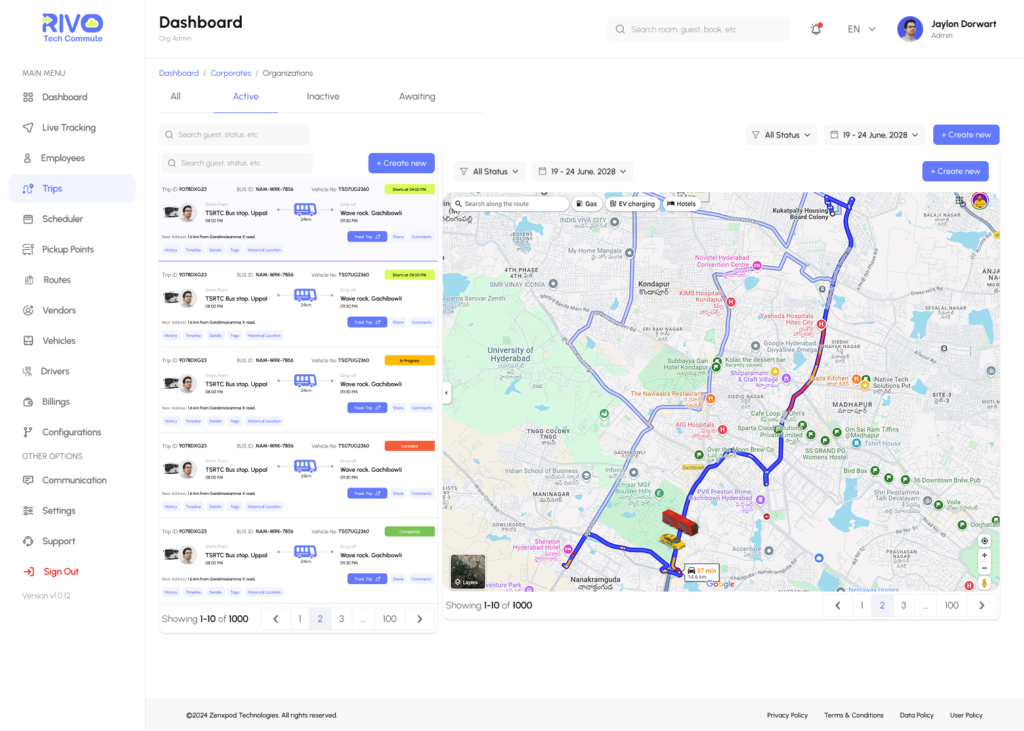Click the Vehicles icon in the main menu
1024x731 pixels.
pos(28,341)
